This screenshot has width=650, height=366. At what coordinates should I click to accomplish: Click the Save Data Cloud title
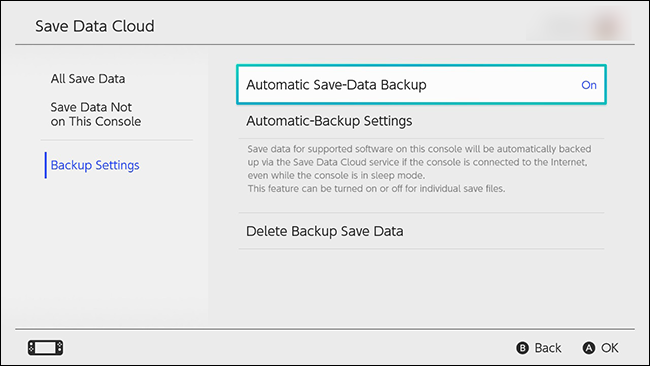(95, 26)
